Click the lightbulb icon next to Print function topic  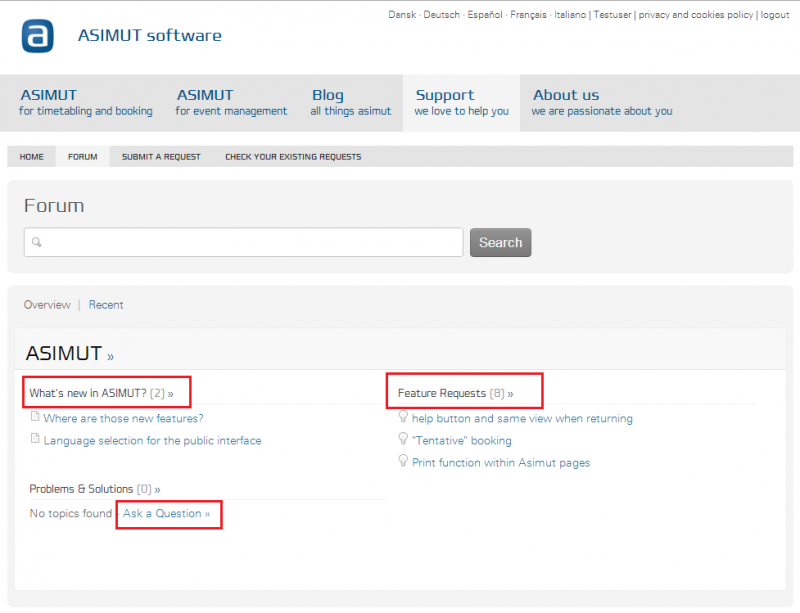tap(404, 462)
